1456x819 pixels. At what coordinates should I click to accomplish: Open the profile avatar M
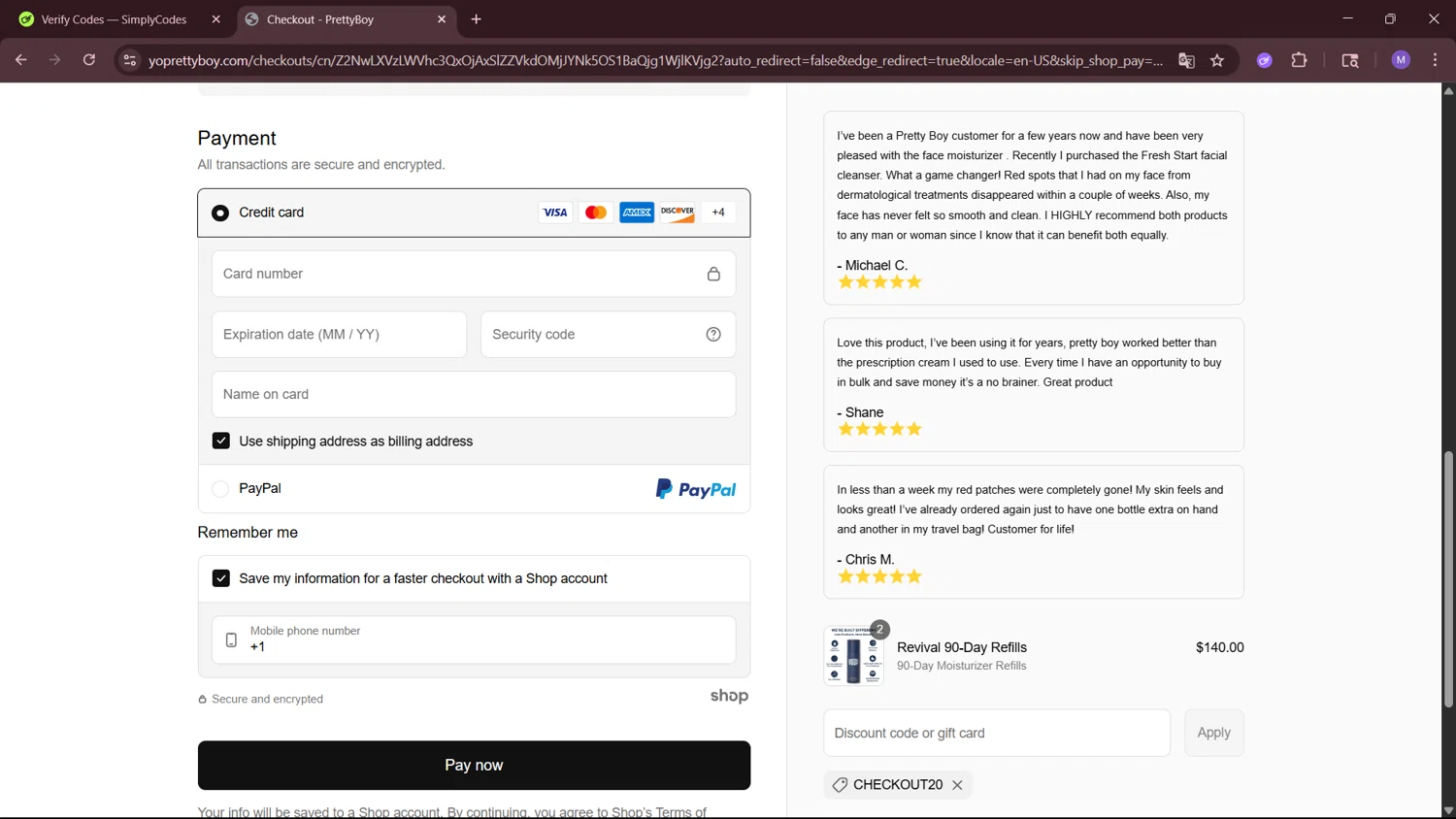click(x=1401, y=60)
